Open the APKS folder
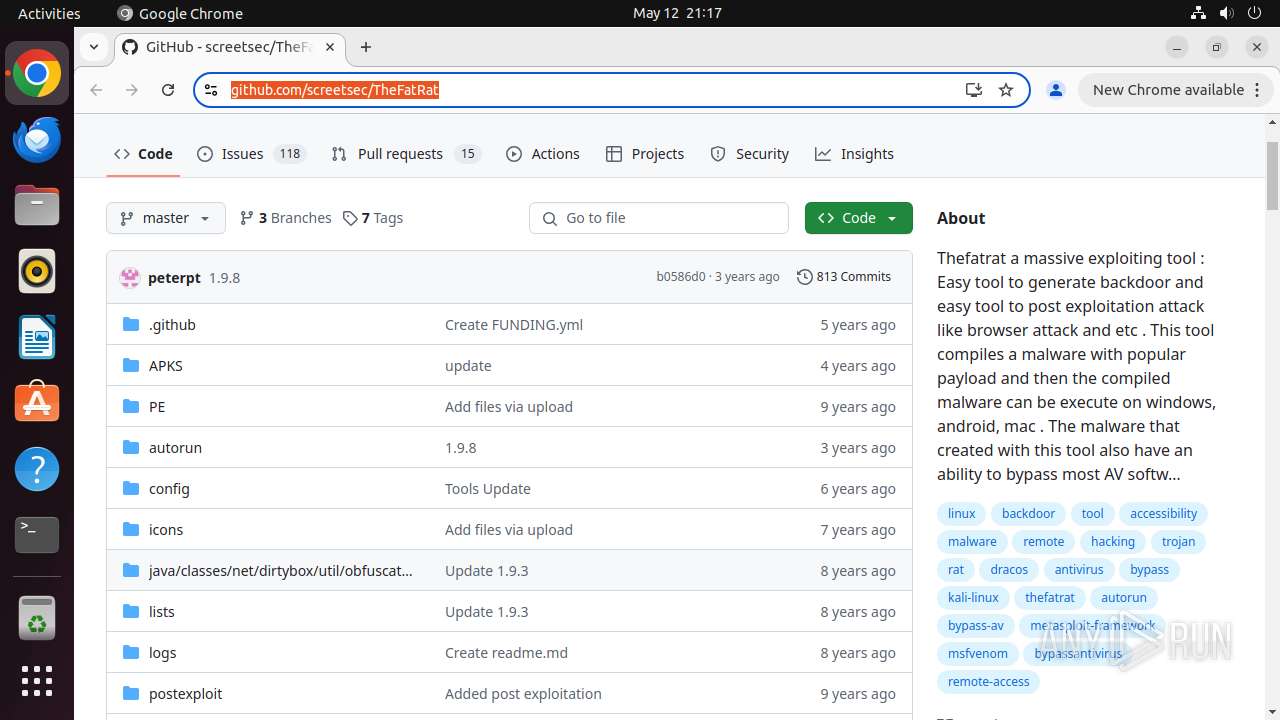 [166, 366]
